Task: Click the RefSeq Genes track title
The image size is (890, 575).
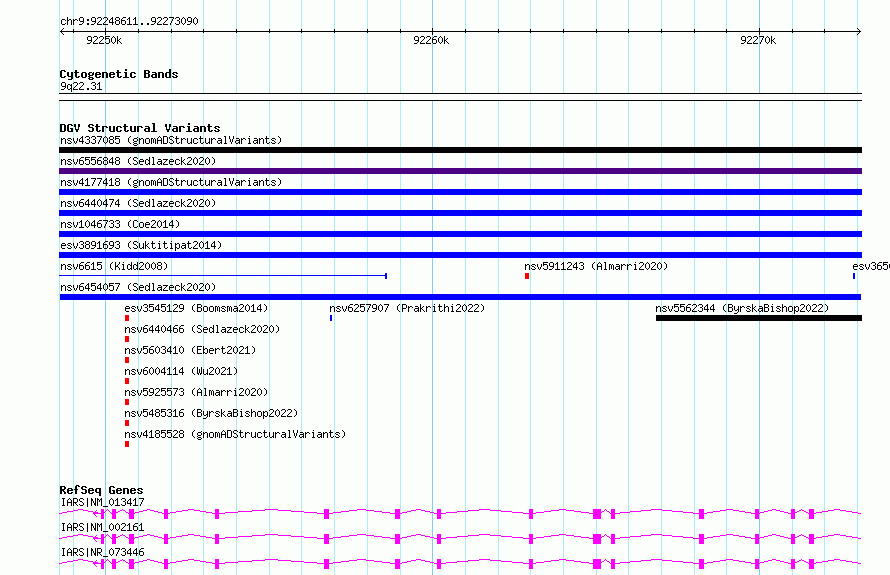Action: click(101, 490)
